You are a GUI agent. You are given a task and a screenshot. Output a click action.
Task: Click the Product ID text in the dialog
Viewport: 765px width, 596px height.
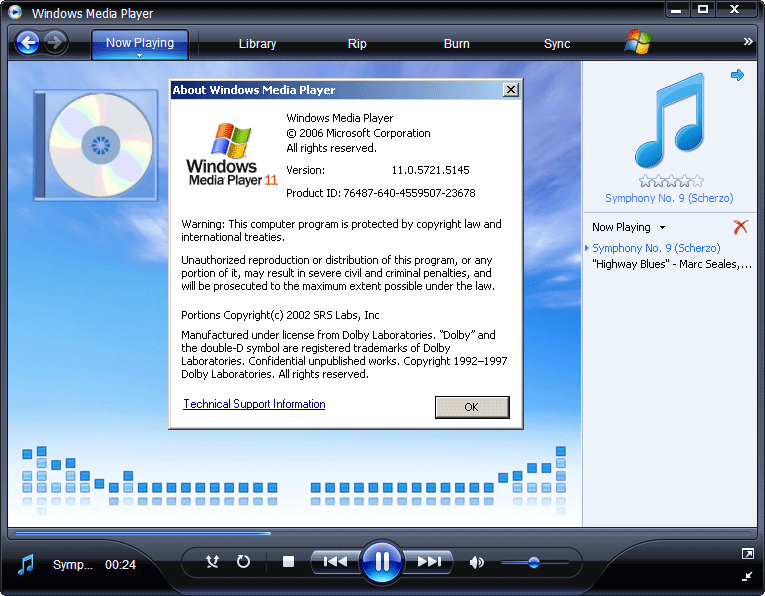click(x=381, y=193)
